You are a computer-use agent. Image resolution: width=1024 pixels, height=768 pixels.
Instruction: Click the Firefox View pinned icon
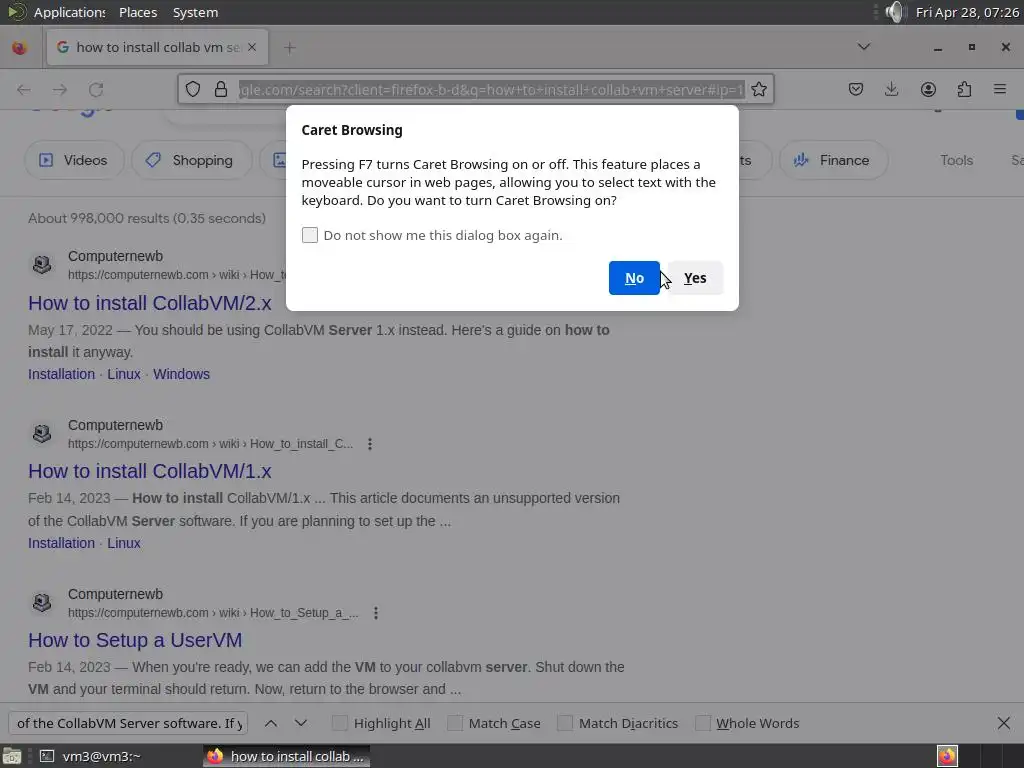point(20,47)
